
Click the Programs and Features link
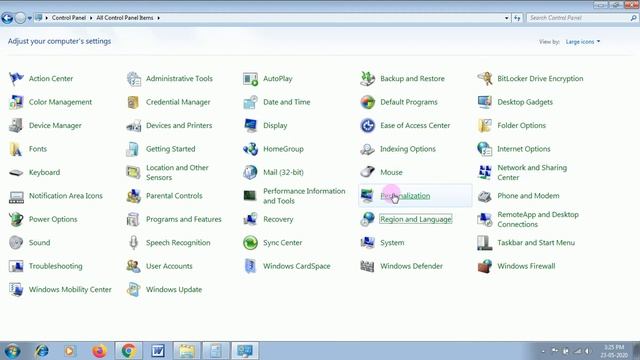point(184,219)
